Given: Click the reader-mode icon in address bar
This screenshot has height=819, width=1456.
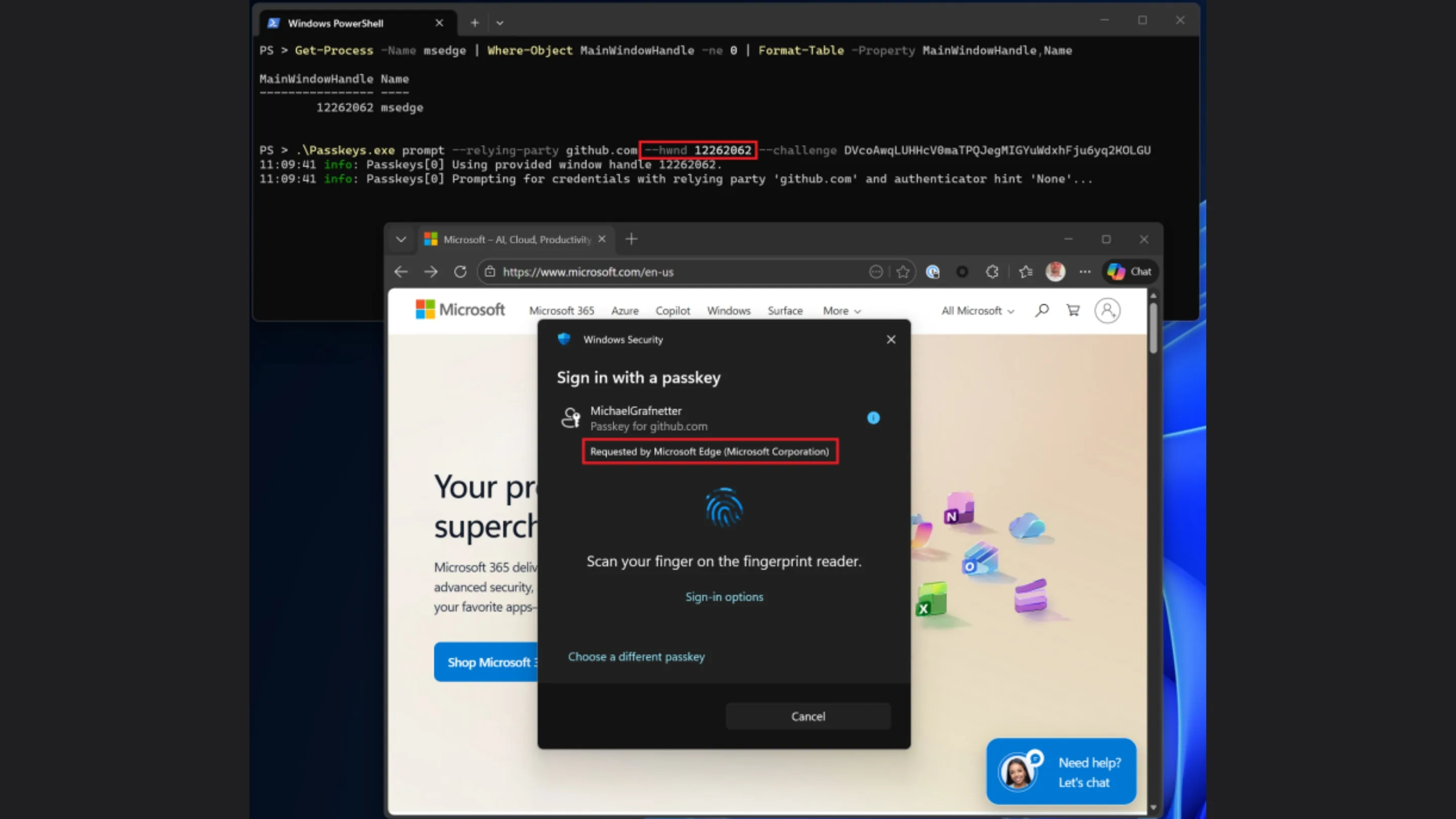Looking at the screenshot, I should tap(876, 272).
